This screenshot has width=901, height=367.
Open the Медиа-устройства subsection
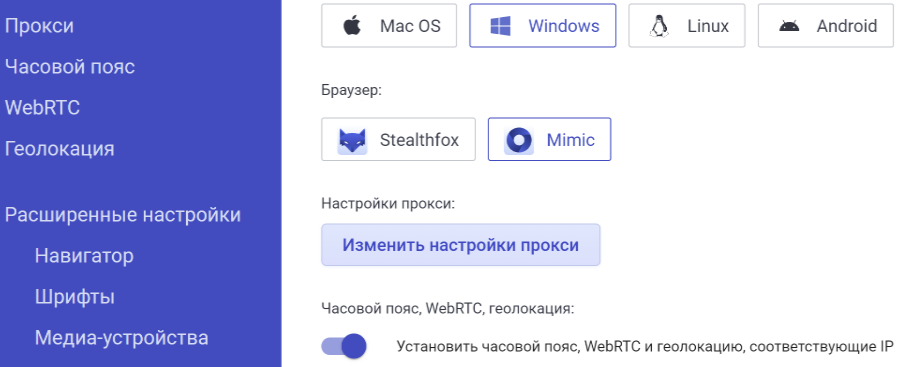(121, 338)
